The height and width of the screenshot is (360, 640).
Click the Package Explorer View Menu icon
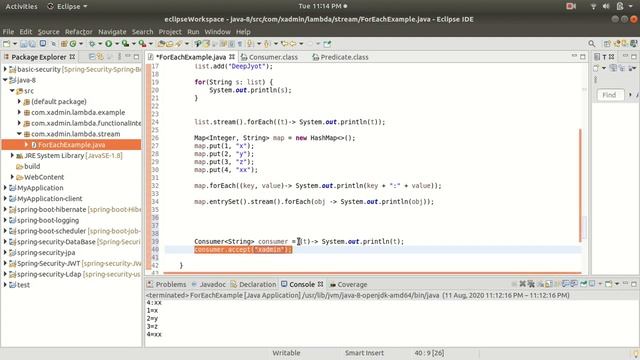120,57
